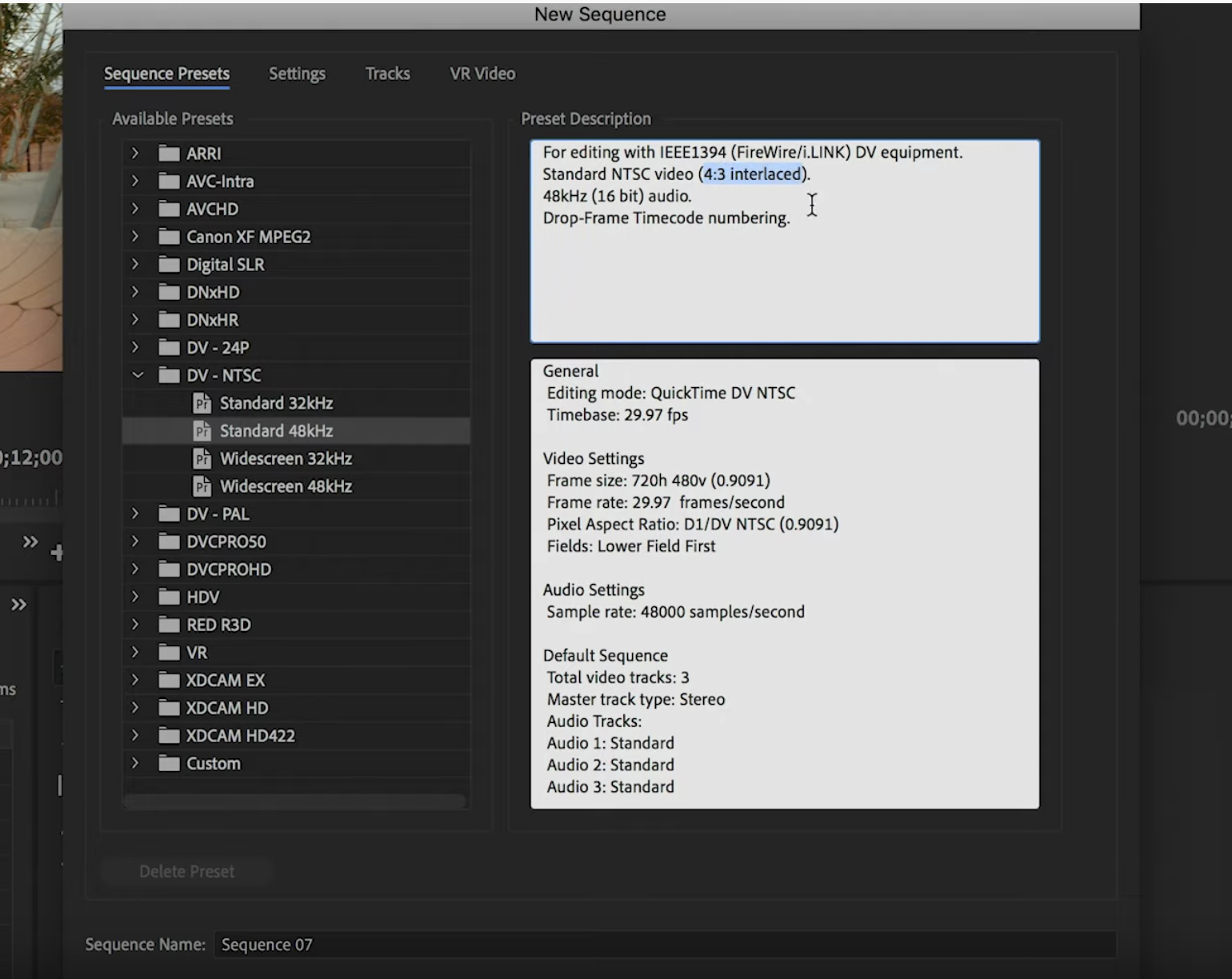Click the AVCHD folder icon
Image resolution: width=1232 pixels, height=979 pixels.
click(x=169, y=209)
